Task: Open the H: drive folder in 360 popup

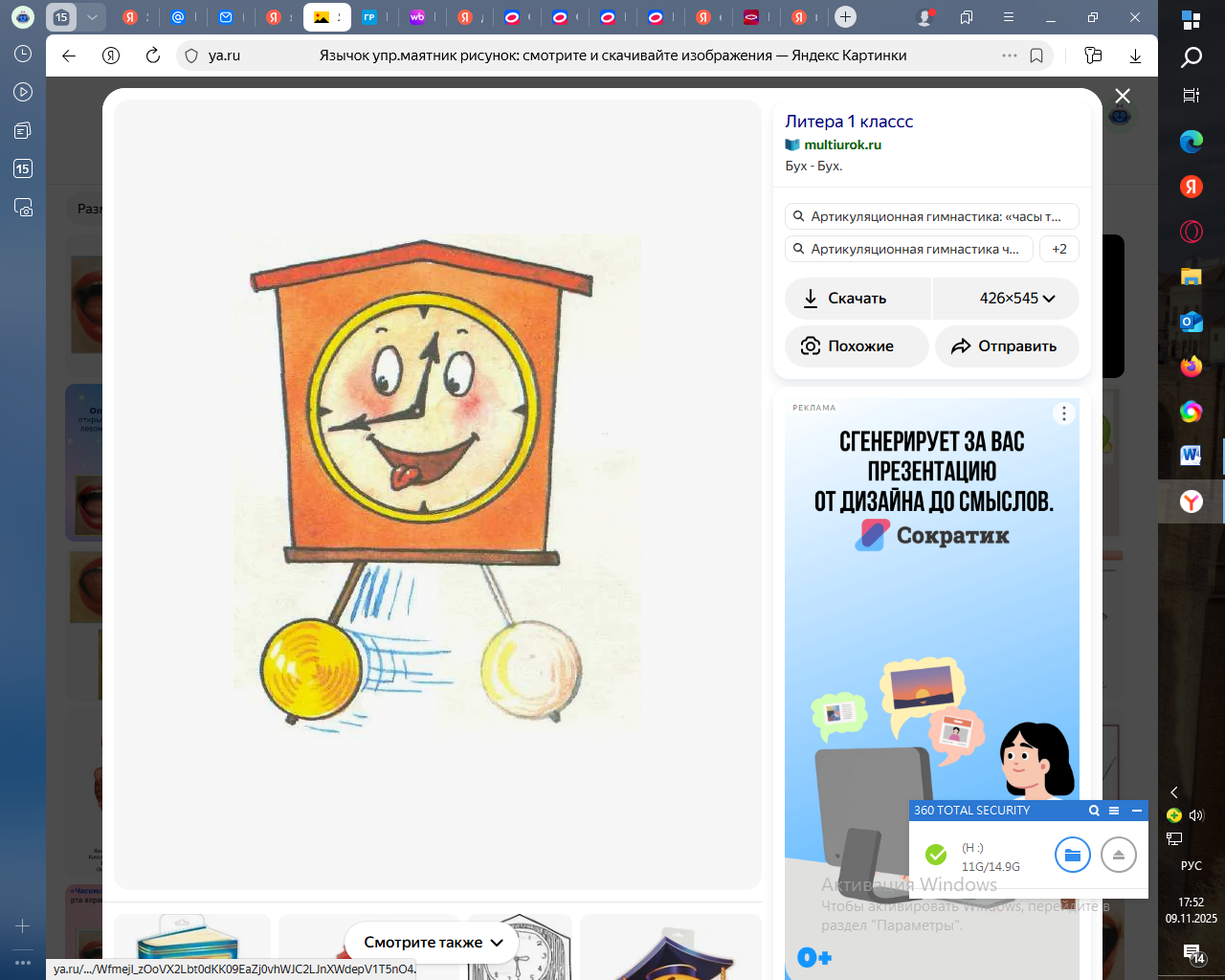Action: 1072,855
